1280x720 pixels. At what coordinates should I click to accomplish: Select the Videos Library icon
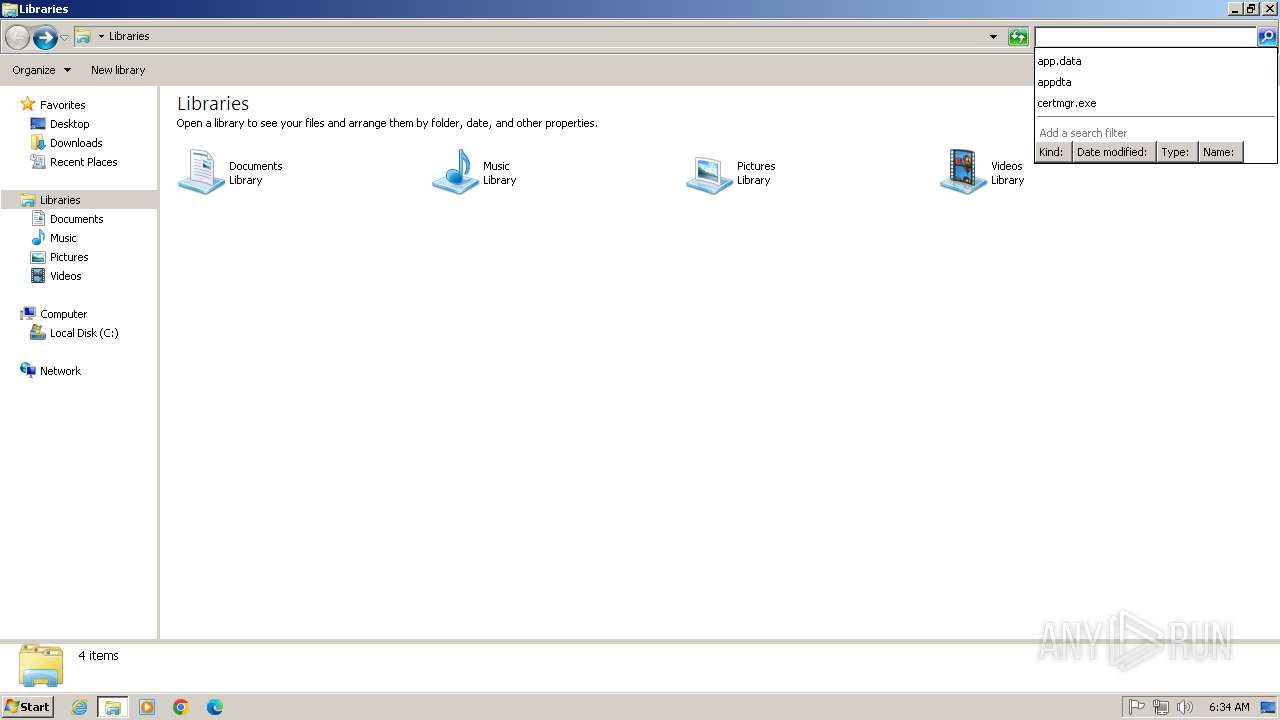(963, 172)
